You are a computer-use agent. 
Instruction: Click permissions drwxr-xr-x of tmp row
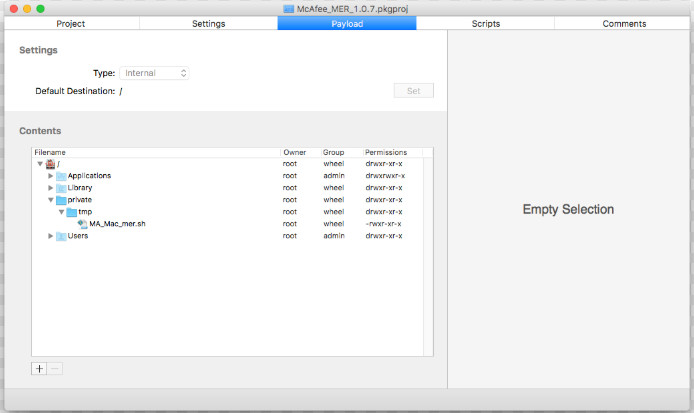click(384, 212)
